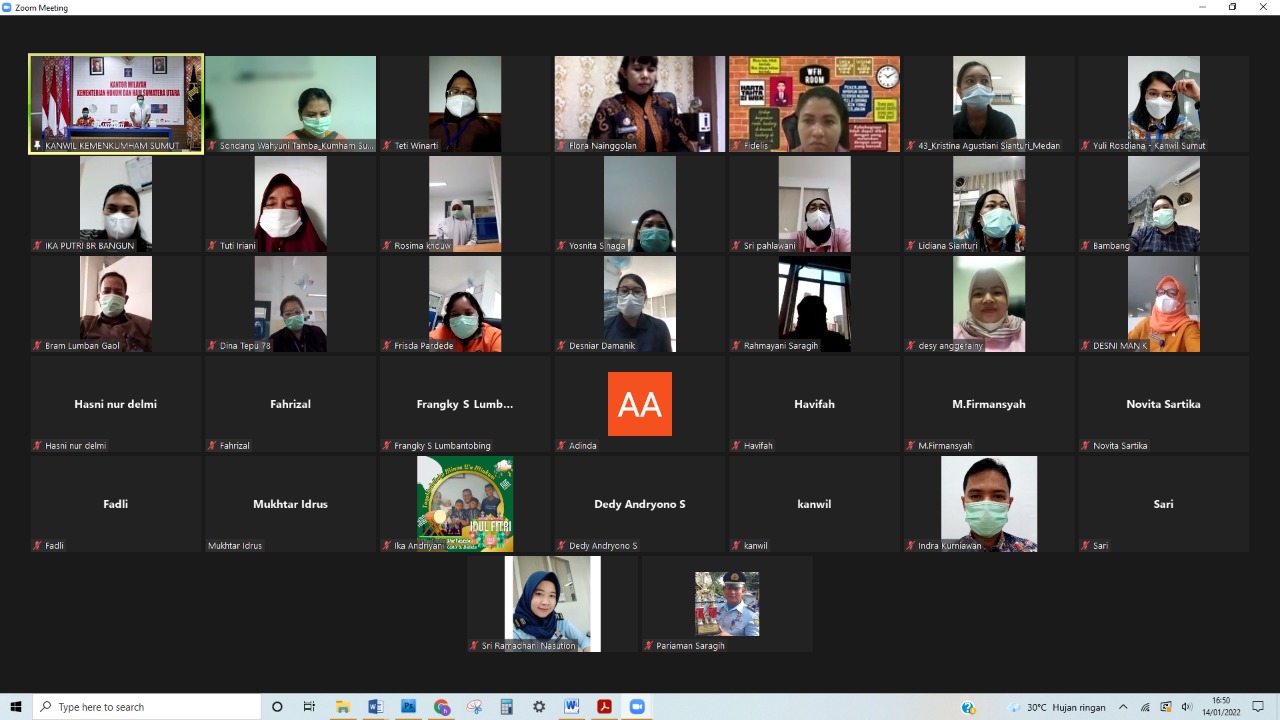Screen dimensions: 1280x720
Task: Open the weather widget showing 30°C
Action: 1057,707
